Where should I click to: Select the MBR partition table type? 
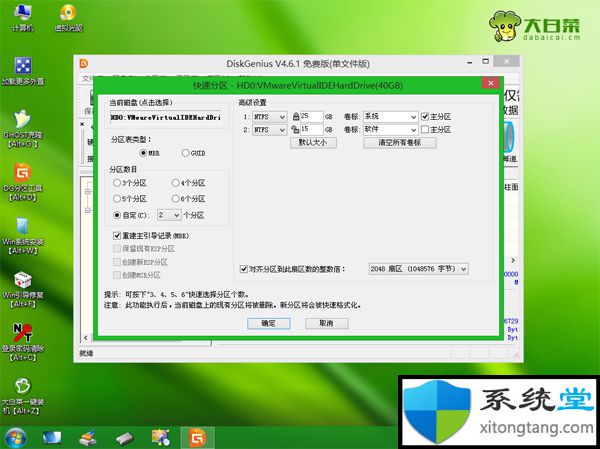click(150, 153)
